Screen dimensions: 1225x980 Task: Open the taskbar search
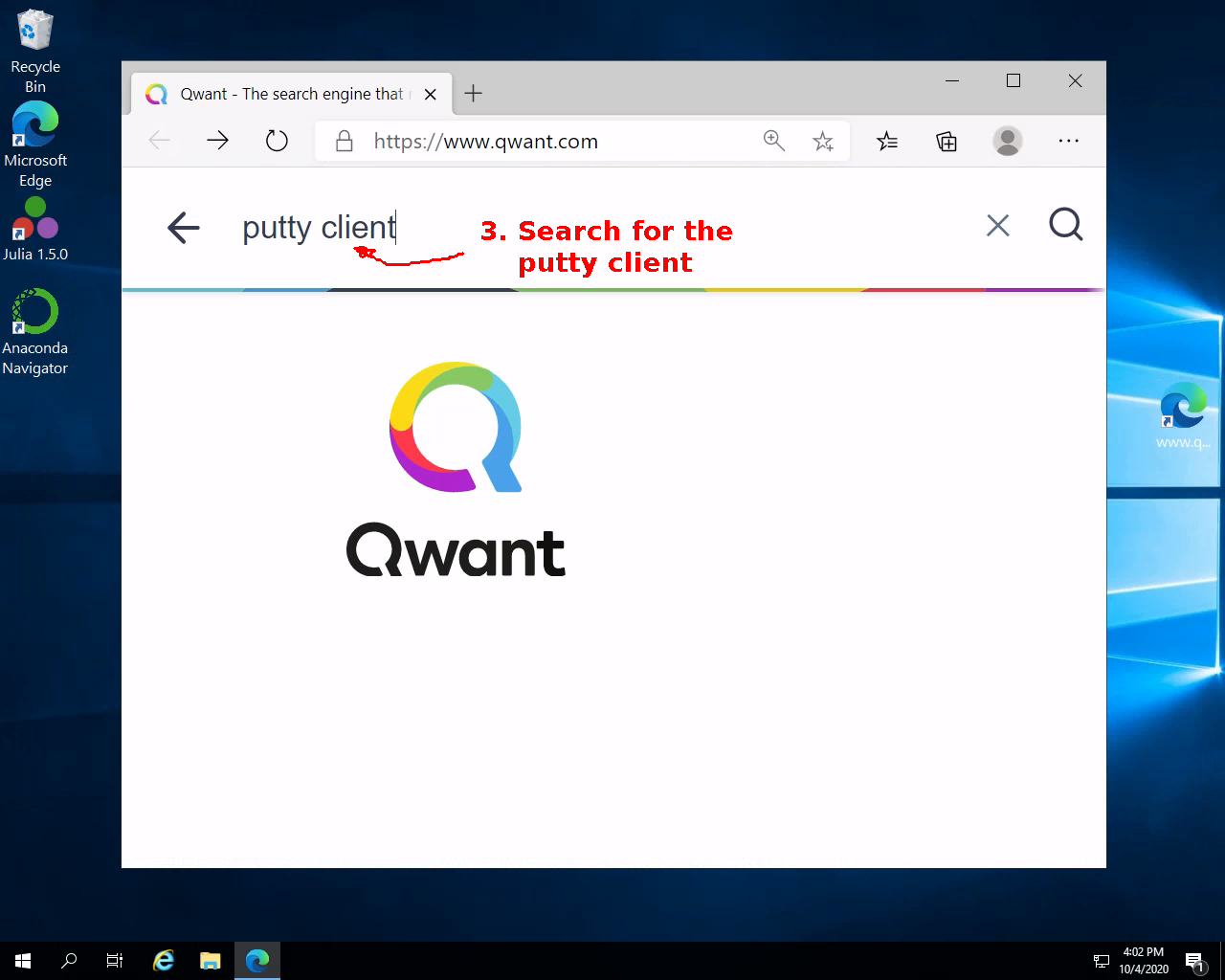click(69, 961)
